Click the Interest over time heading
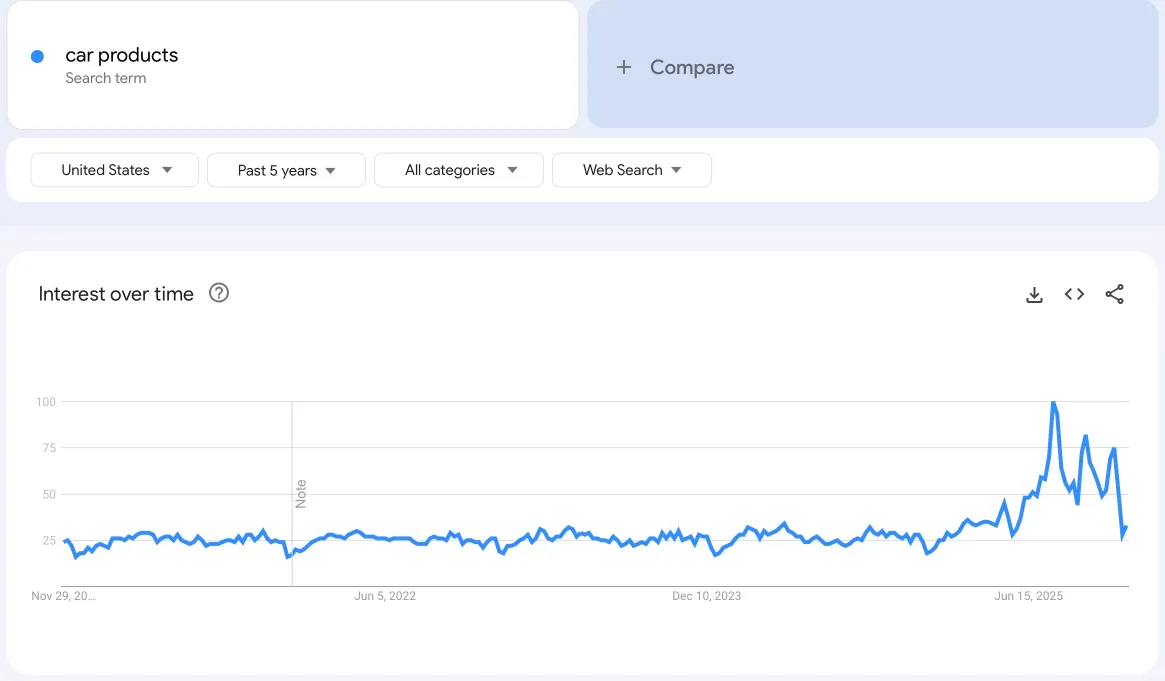This screenshot has width=1165, height=681. 116,294
